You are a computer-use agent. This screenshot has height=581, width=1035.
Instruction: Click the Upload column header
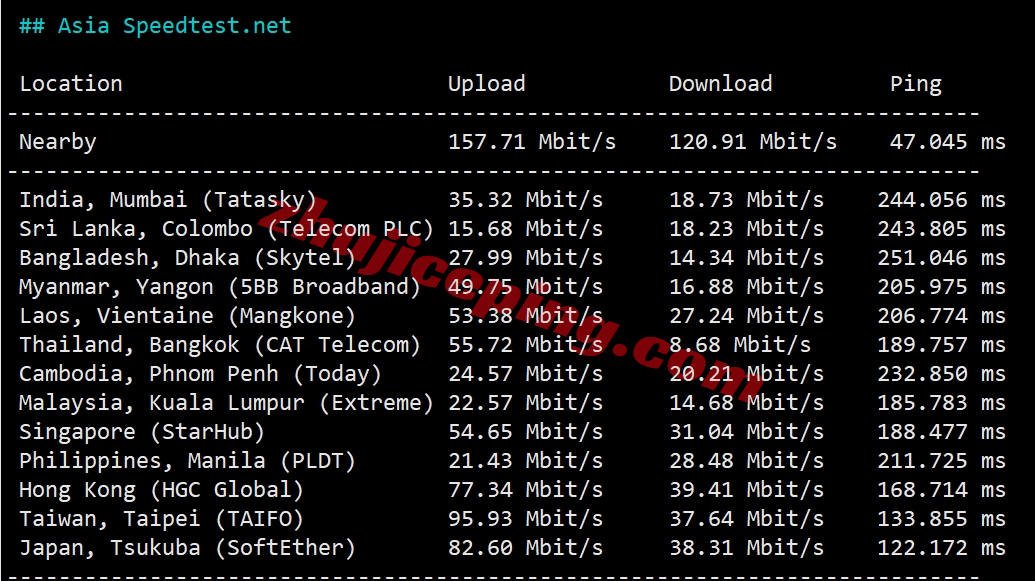click(x=486, y=84)
